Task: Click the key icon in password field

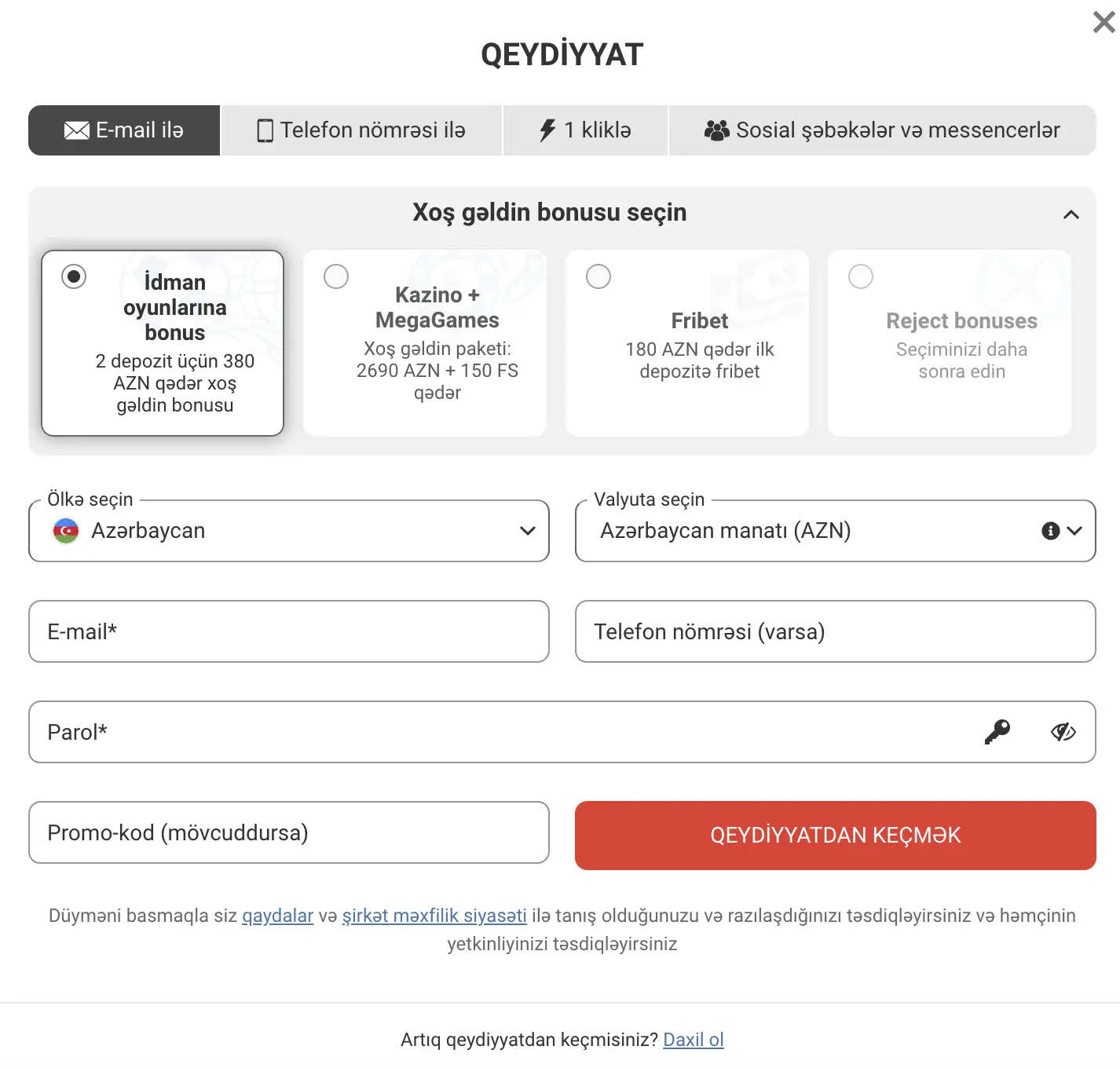Action: 997,732
